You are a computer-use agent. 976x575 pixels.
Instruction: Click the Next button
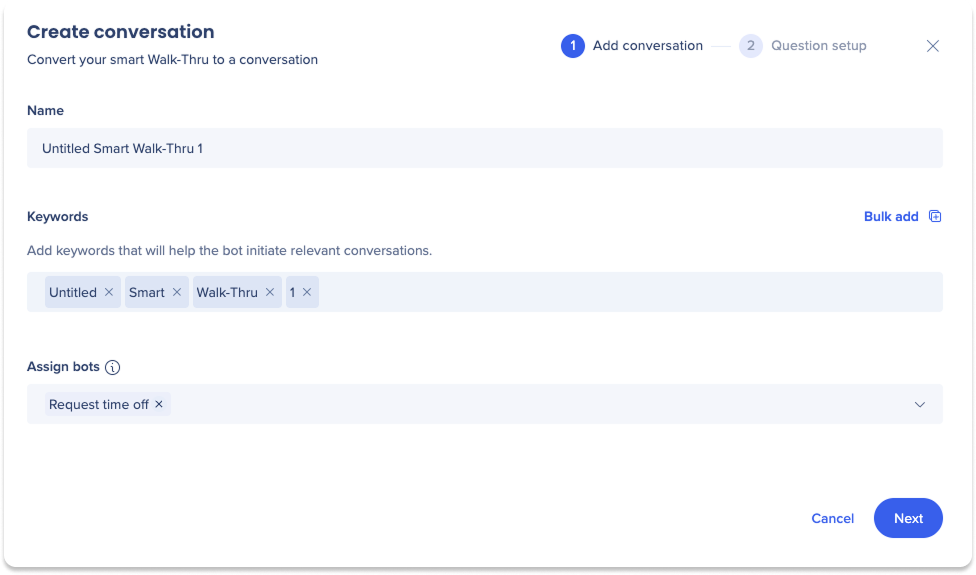pyautogui.click(x=908, y=518)
